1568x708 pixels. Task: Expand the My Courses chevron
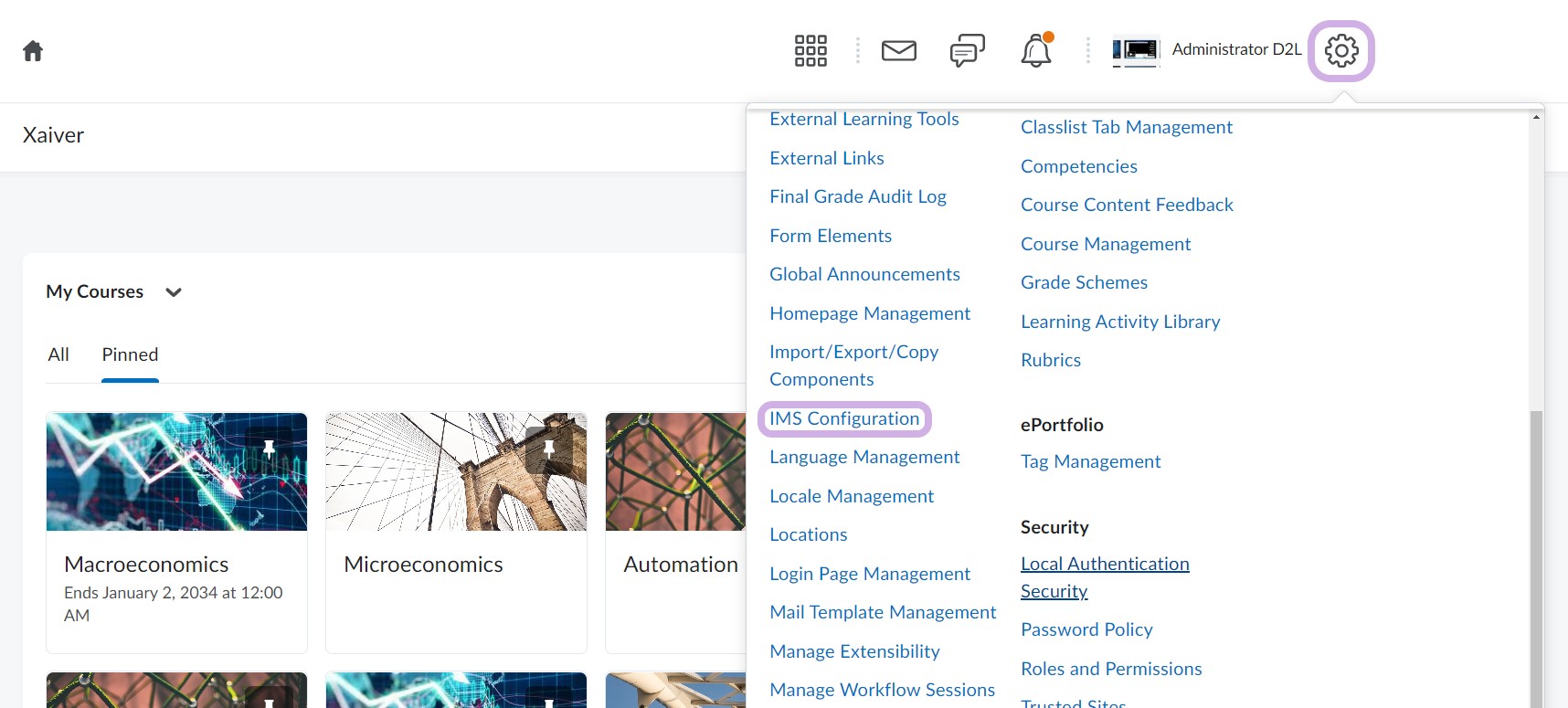tap(174, 292)
